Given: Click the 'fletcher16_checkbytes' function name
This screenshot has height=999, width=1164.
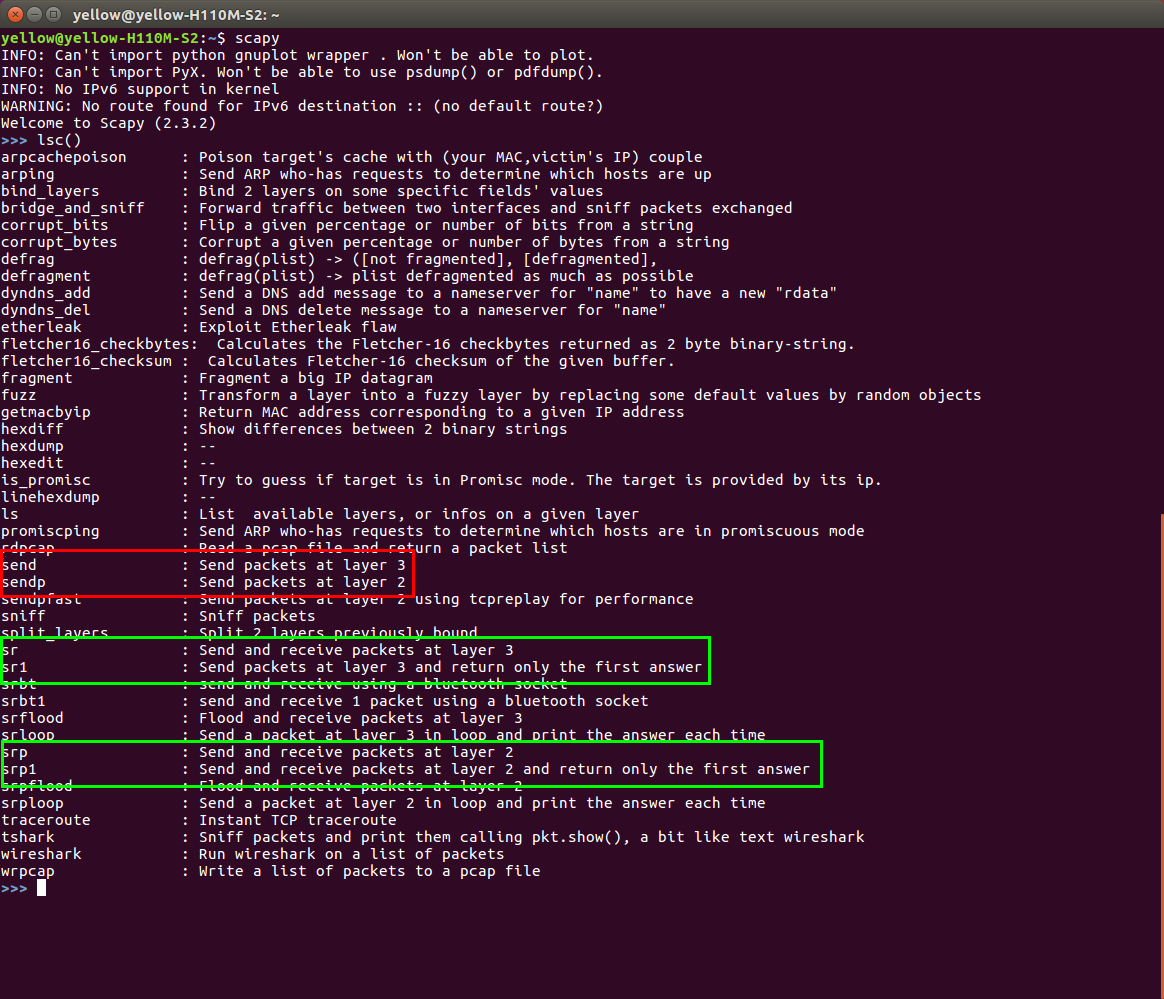Looking at the screenshot, I should click(95, 344).
